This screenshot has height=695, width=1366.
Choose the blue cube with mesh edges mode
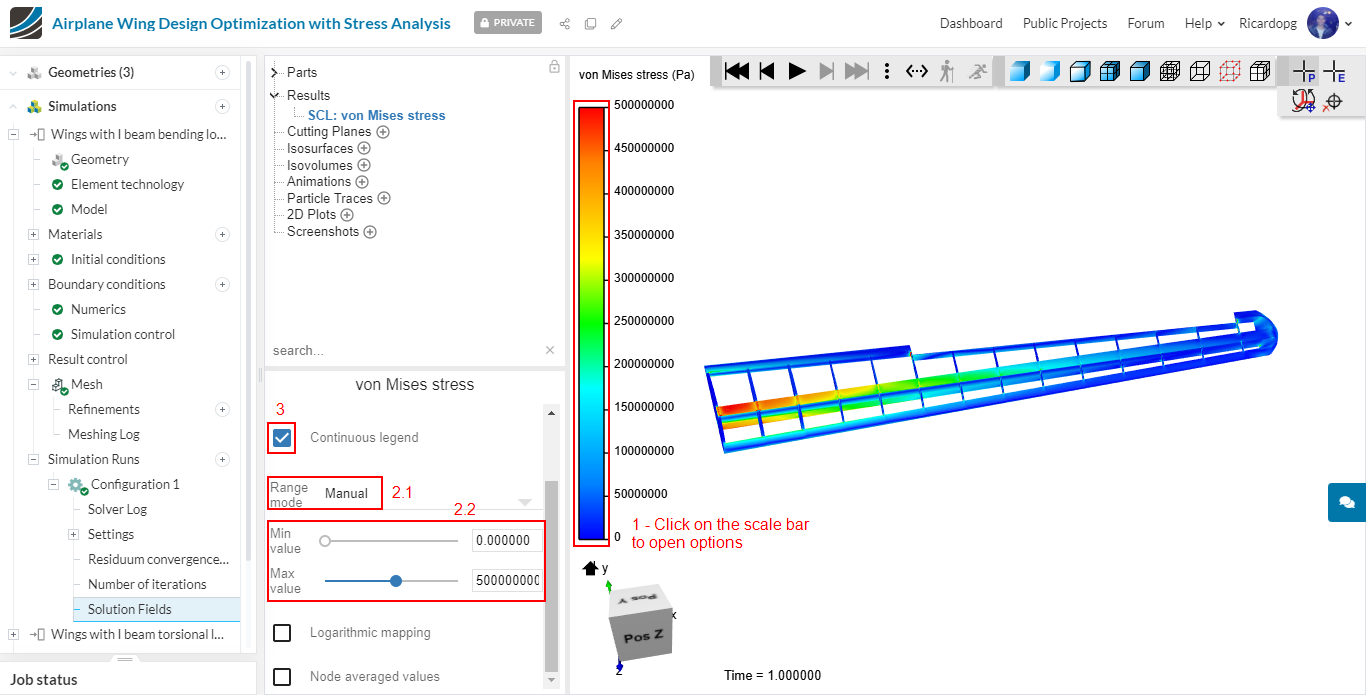[1109, 71]
